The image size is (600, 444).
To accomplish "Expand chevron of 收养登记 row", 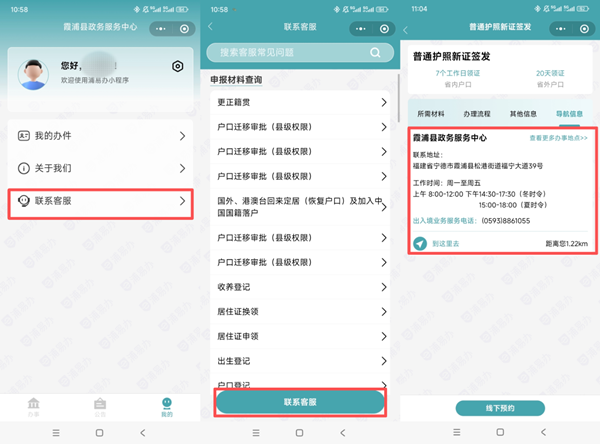I will click(384, 287).
